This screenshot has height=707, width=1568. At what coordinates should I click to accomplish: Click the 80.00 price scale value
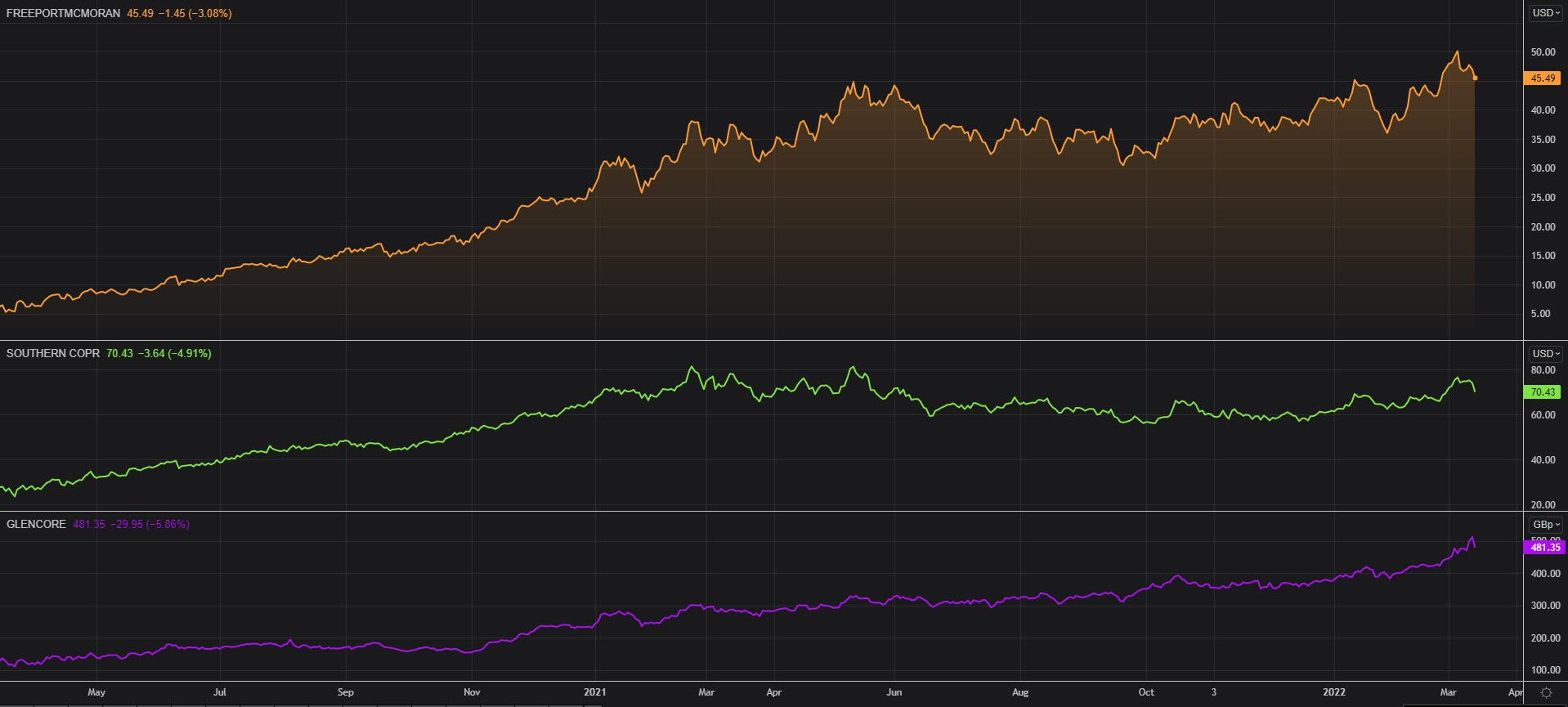[x=1543, y=370]
